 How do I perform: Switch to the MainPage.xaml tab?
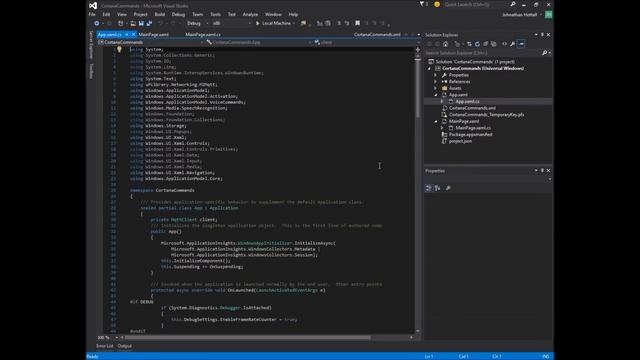(153, 35)
